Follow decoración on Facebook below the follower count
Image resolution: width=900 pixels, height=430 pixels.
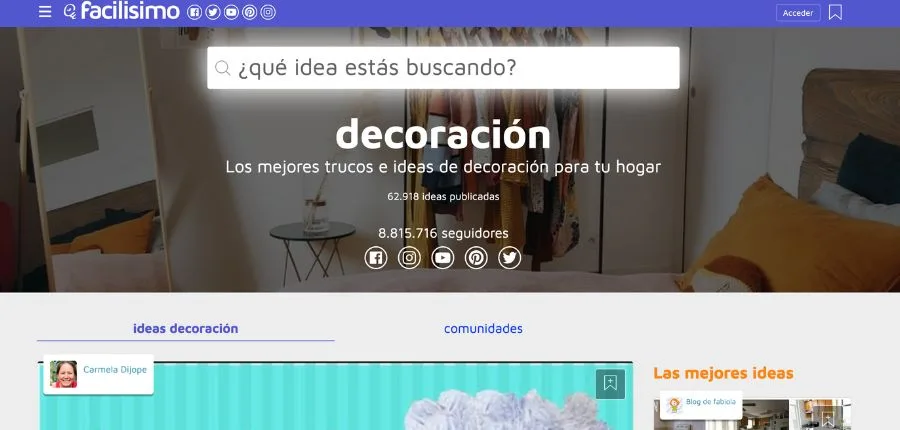point(376,258)
